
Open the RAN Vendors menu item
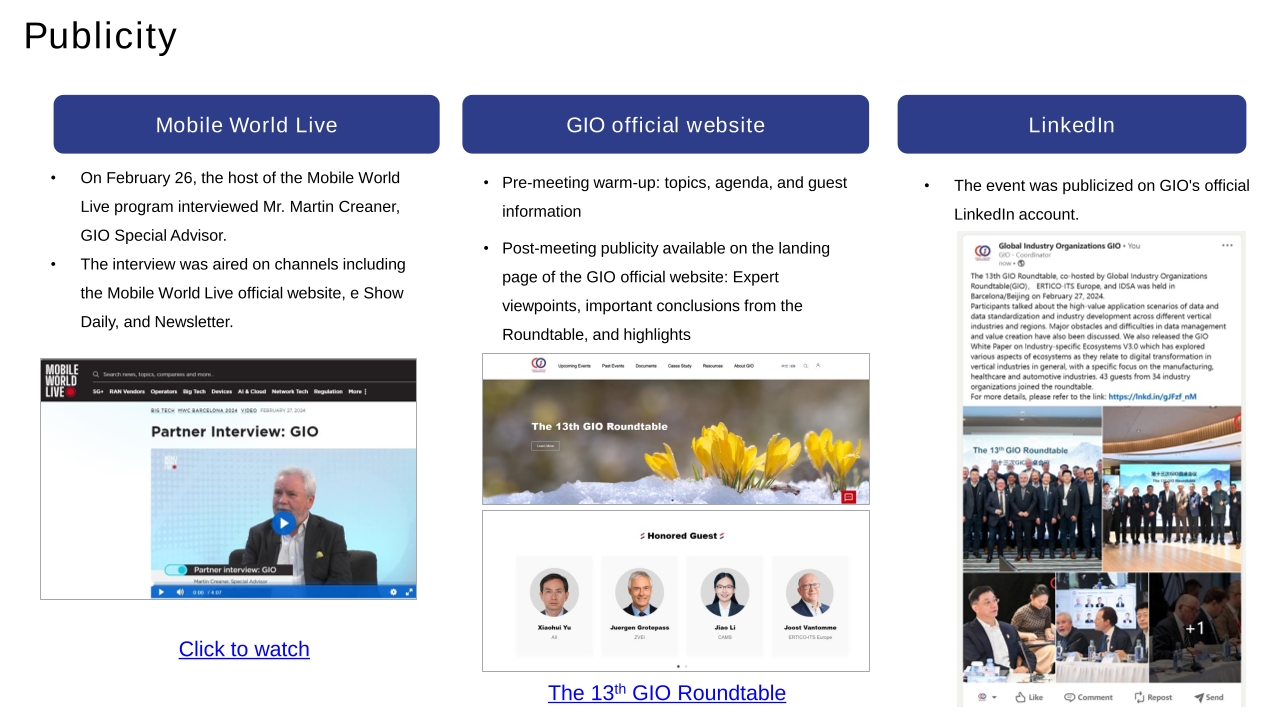click(127, 392)
